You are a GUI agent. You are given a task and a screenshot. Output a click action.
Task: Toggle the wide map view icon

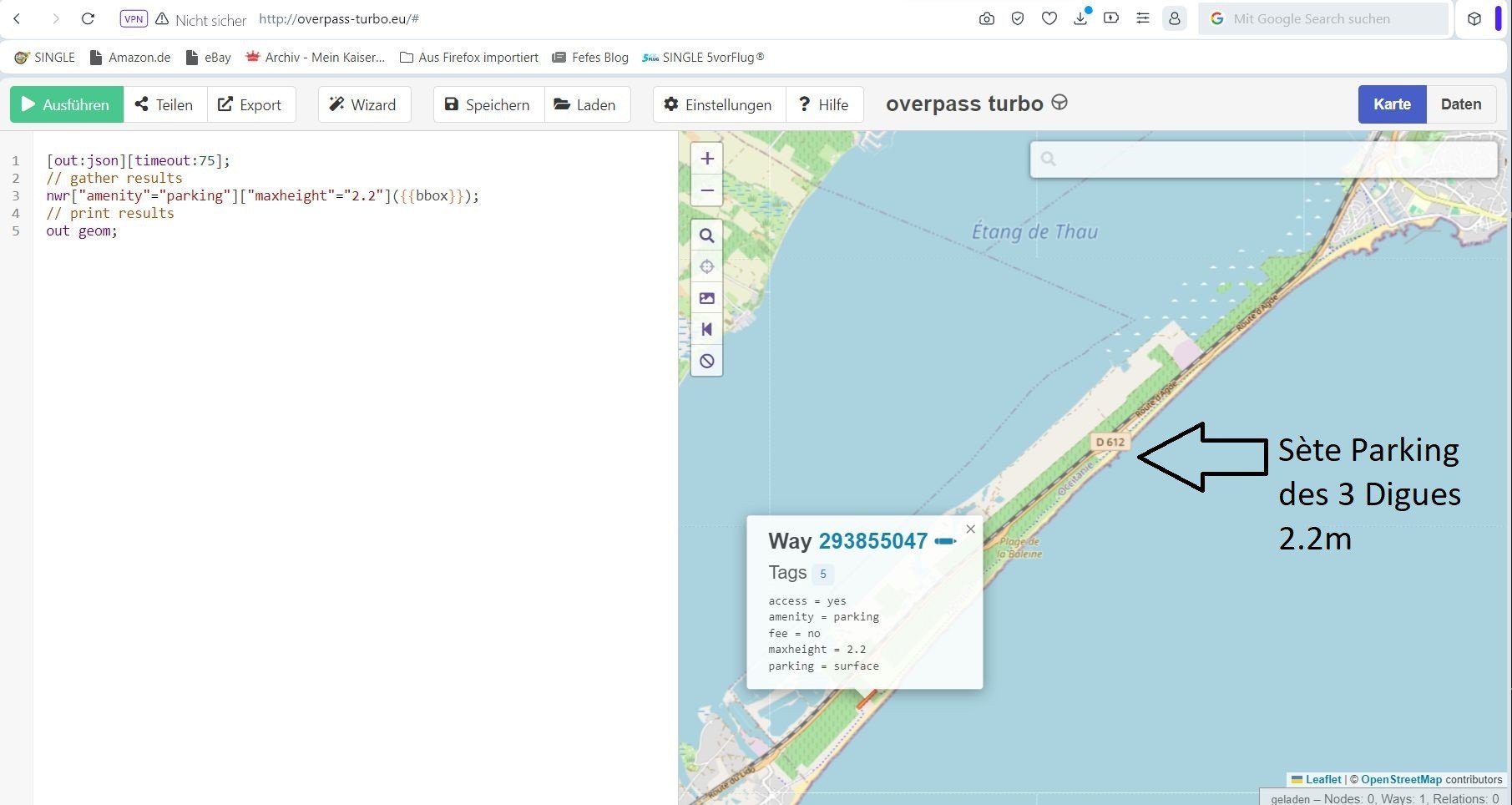pyautogui.click(x=706, y=329)
